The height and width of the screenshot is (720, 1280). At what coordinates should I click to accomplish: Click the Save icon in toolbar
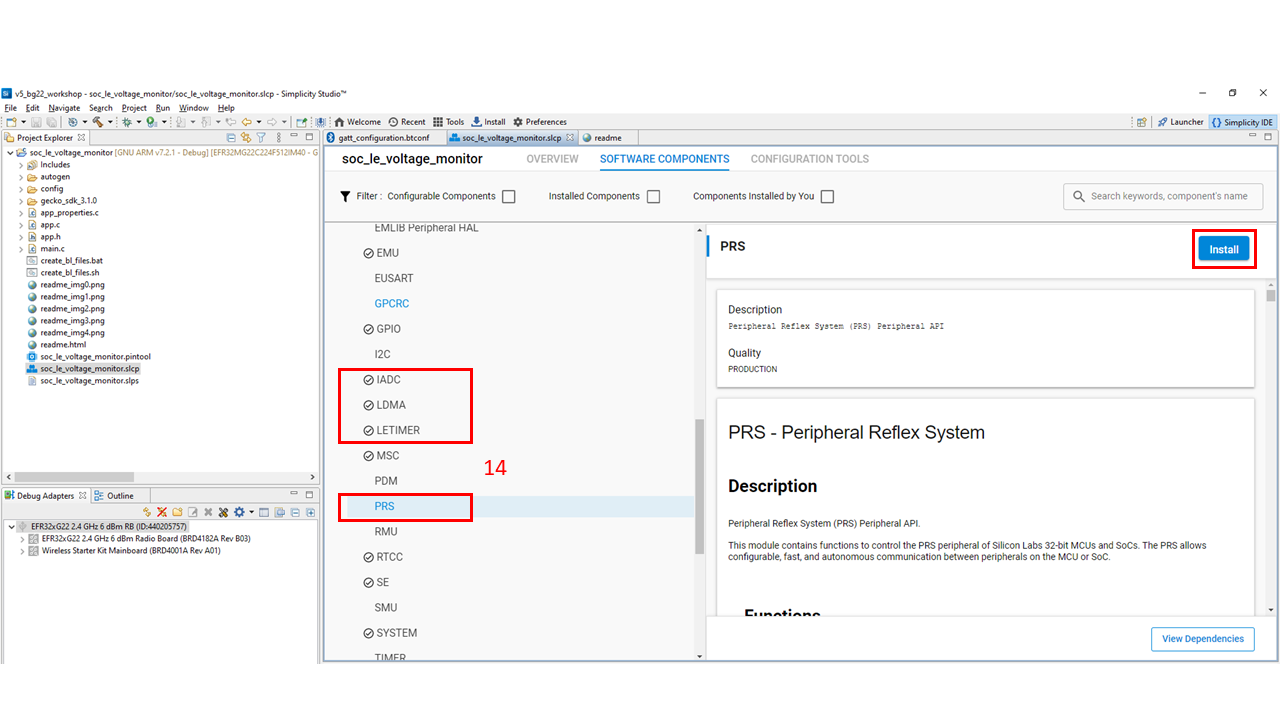[x=36, y=122]
